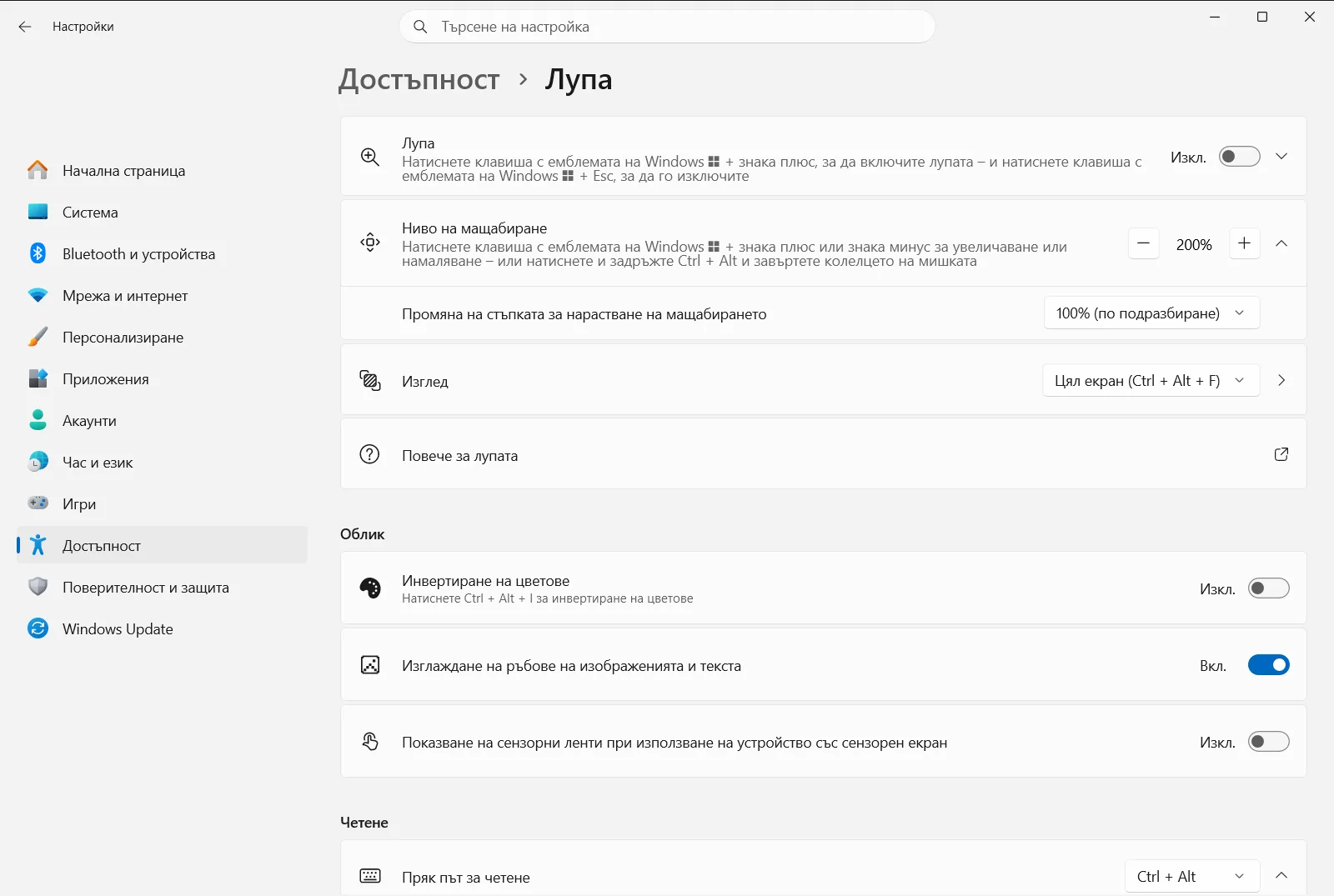Open Изглед details chevron arrow

pos(1281,380)
